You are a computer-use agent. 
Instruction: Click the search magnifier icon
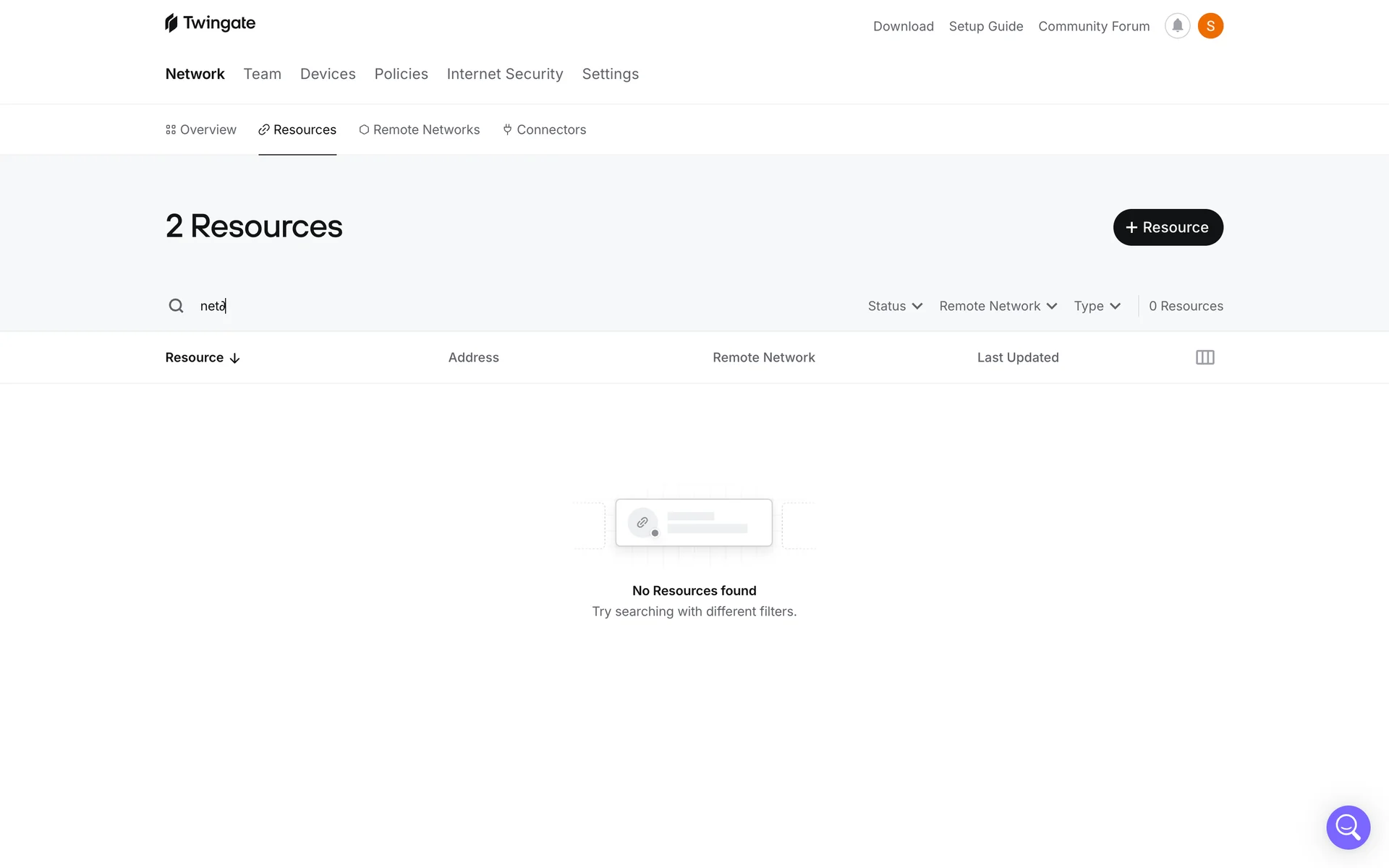[176, 306]
